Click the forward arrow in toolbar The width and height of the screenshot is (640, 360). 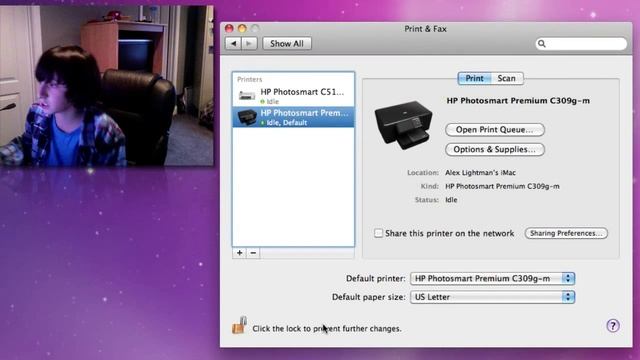[x=249, y=43]
